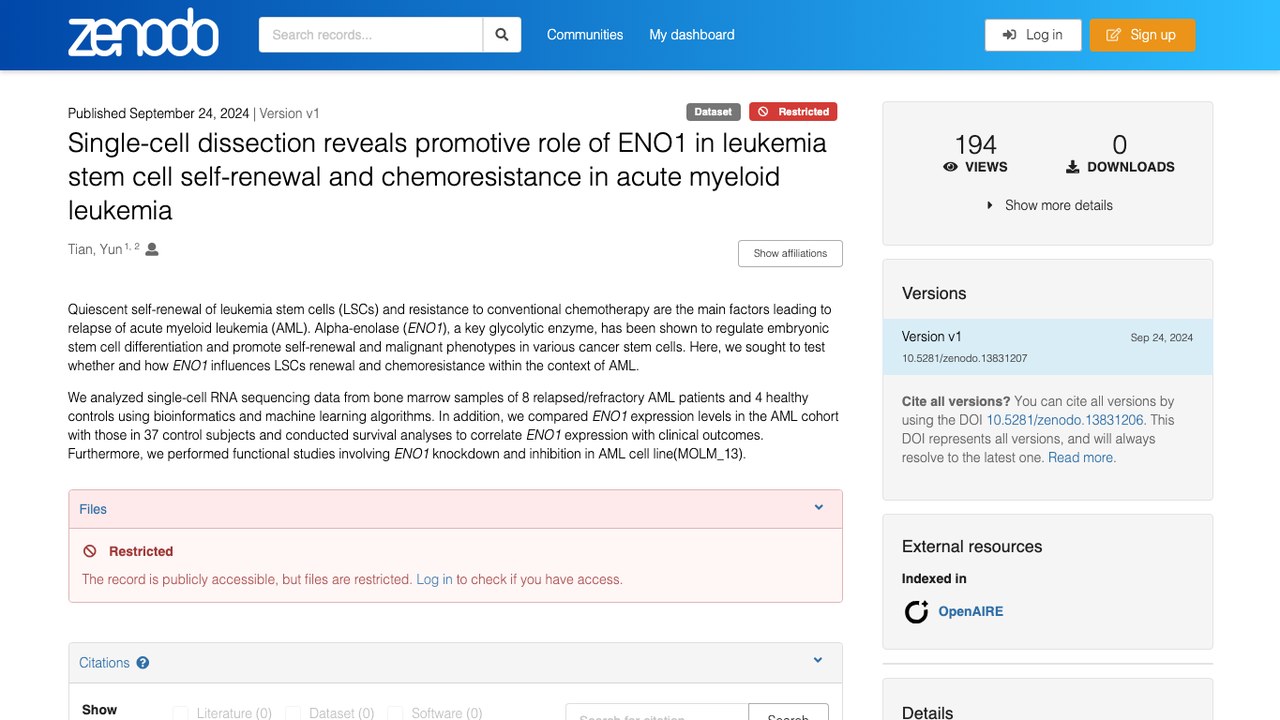The image size is (1280, 720).
Task: Click the Search for citation field
Action: tap(657, 712)
